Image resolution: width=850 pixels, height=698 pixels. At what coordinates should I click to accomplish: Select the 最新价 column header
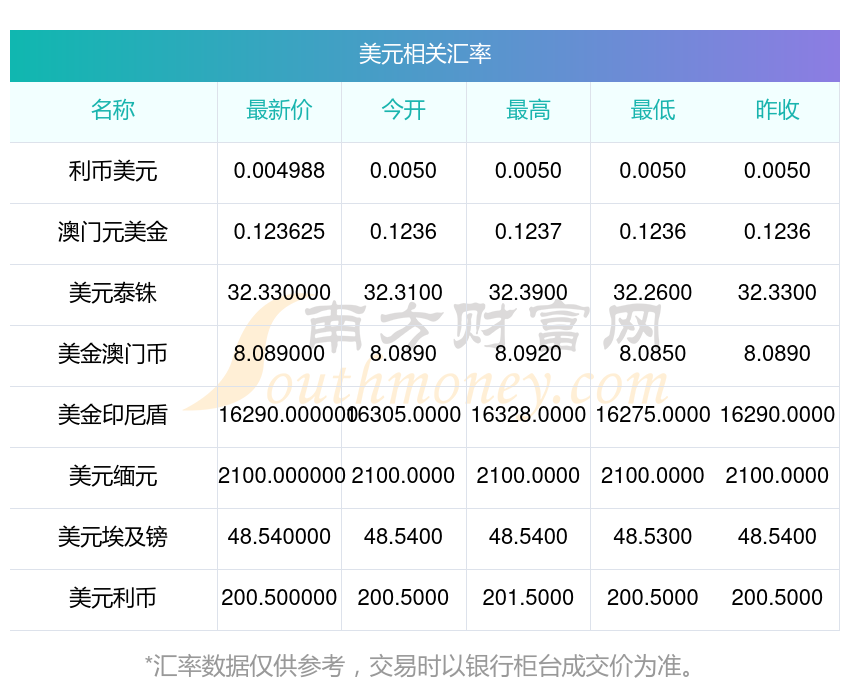(x=279, y=110)
